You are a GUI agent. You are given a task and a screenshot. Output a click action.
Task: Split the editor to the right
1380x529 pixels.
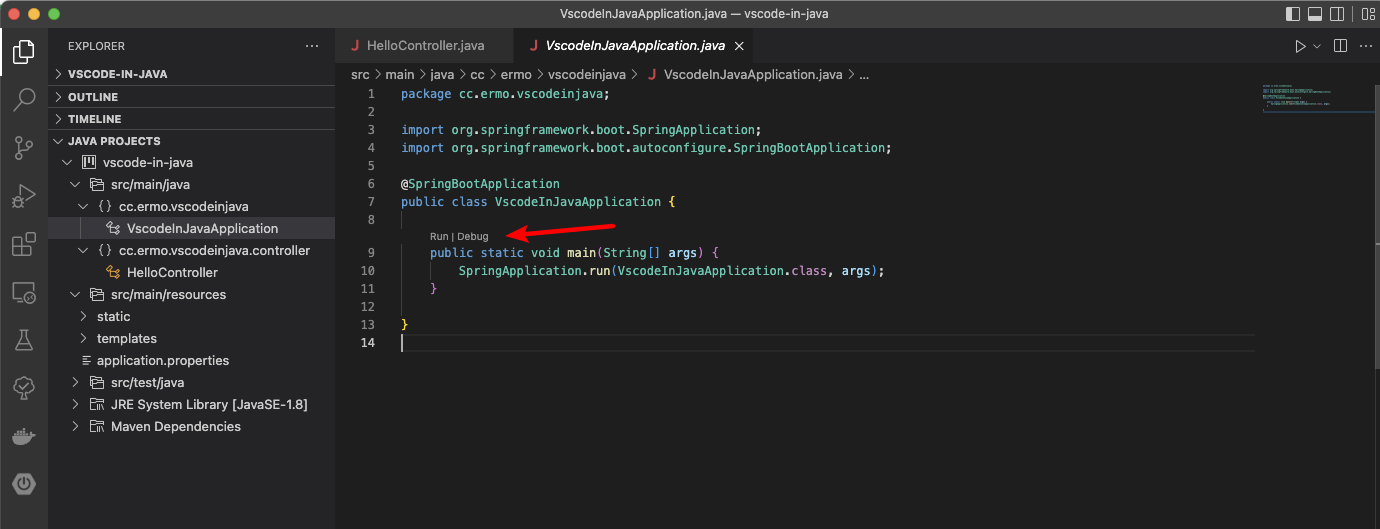tap(1340, 46)
